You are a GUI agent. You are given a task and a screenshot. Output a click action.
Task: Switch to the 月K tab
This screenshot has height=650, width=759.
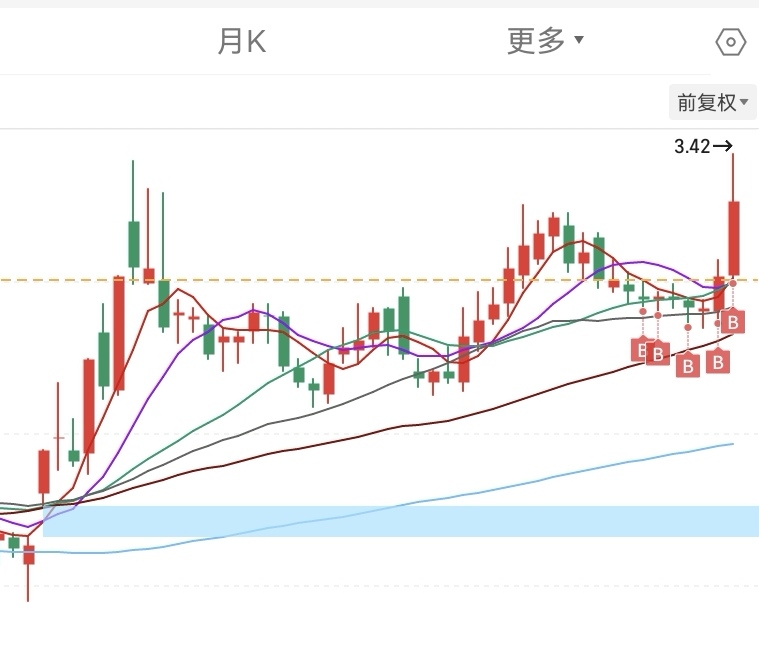click(x=242, y=42)
